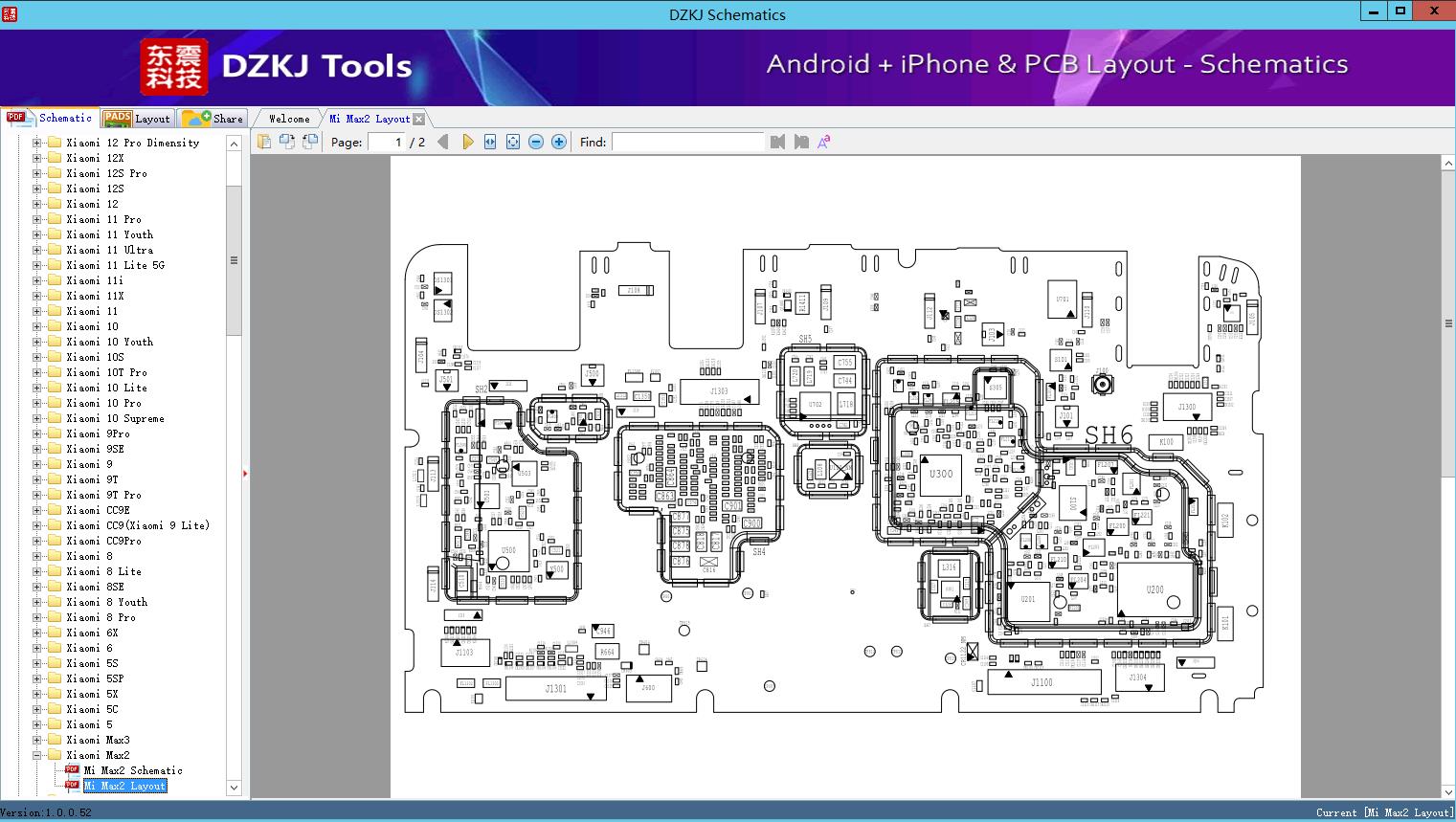This screenshot has height=822, width=1456.
Task: Click the folder icon of Xiaomi 8 Youth
Action: [55, 602]
